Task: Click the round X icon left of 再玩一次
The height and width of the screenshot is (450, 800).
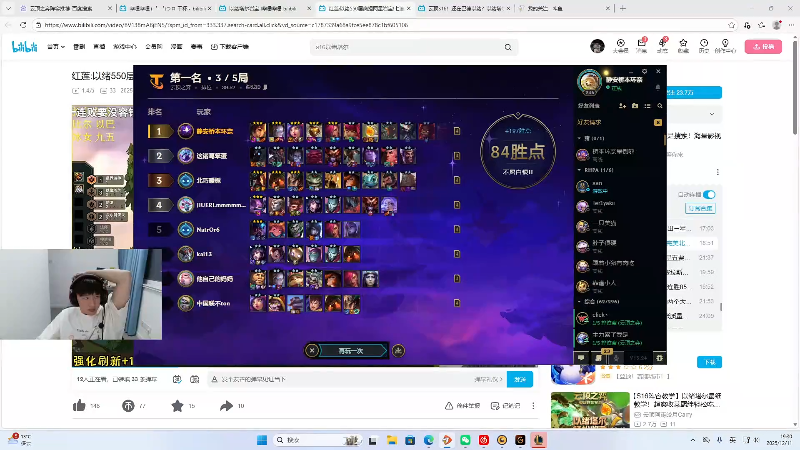Action: tap(311, 351)
